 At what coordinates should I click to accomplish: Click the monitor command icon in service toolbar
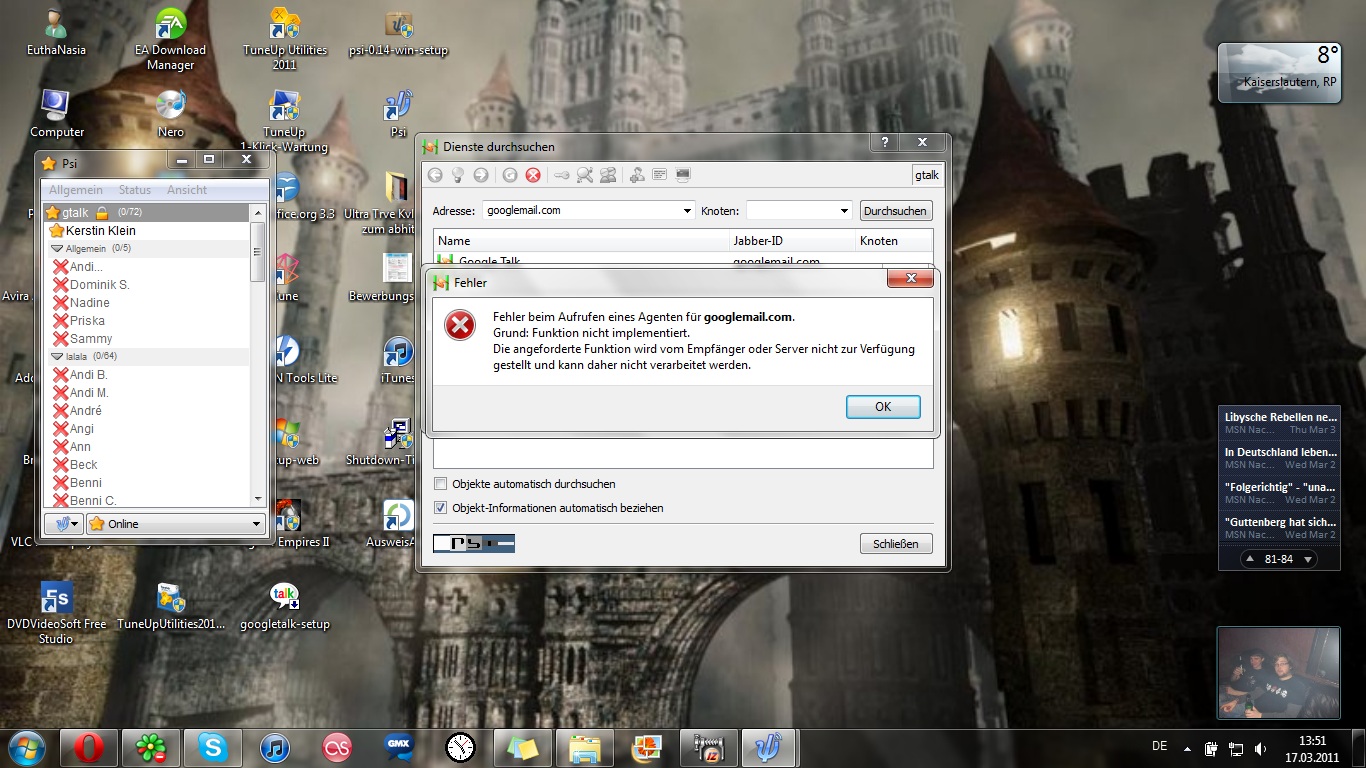click(683, 175)
